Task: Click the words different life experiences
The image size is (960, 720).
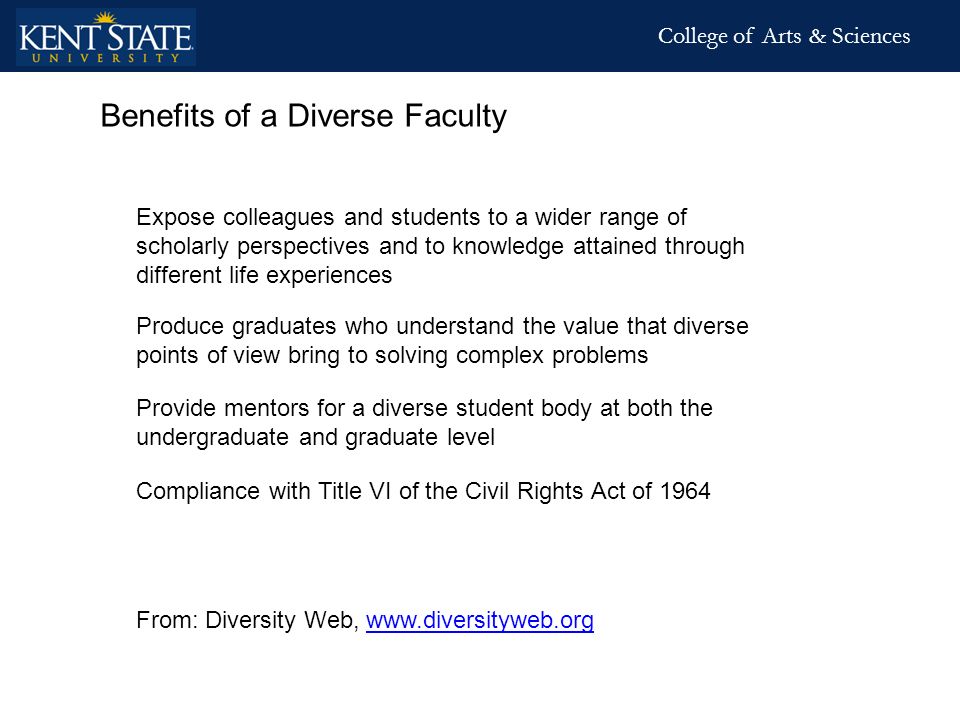Action: click(x=264, y=276)
